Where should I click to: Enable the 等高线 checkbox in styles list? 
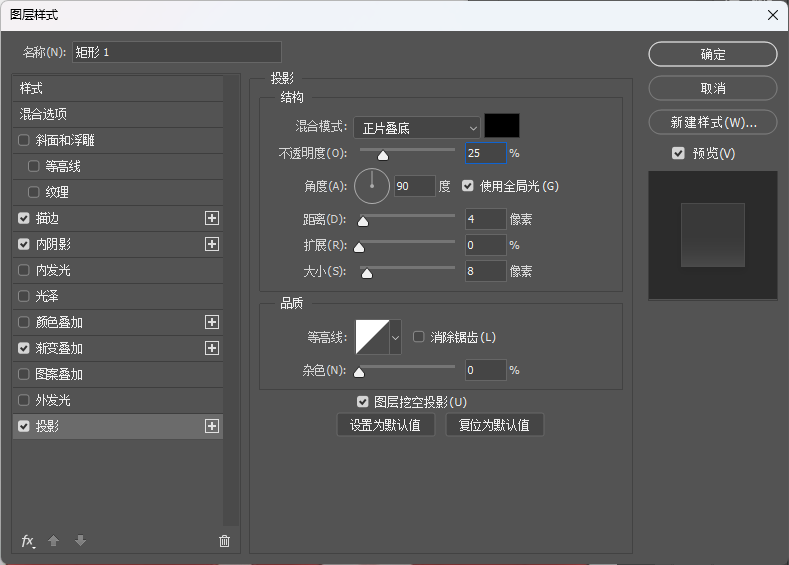(34, 167)
